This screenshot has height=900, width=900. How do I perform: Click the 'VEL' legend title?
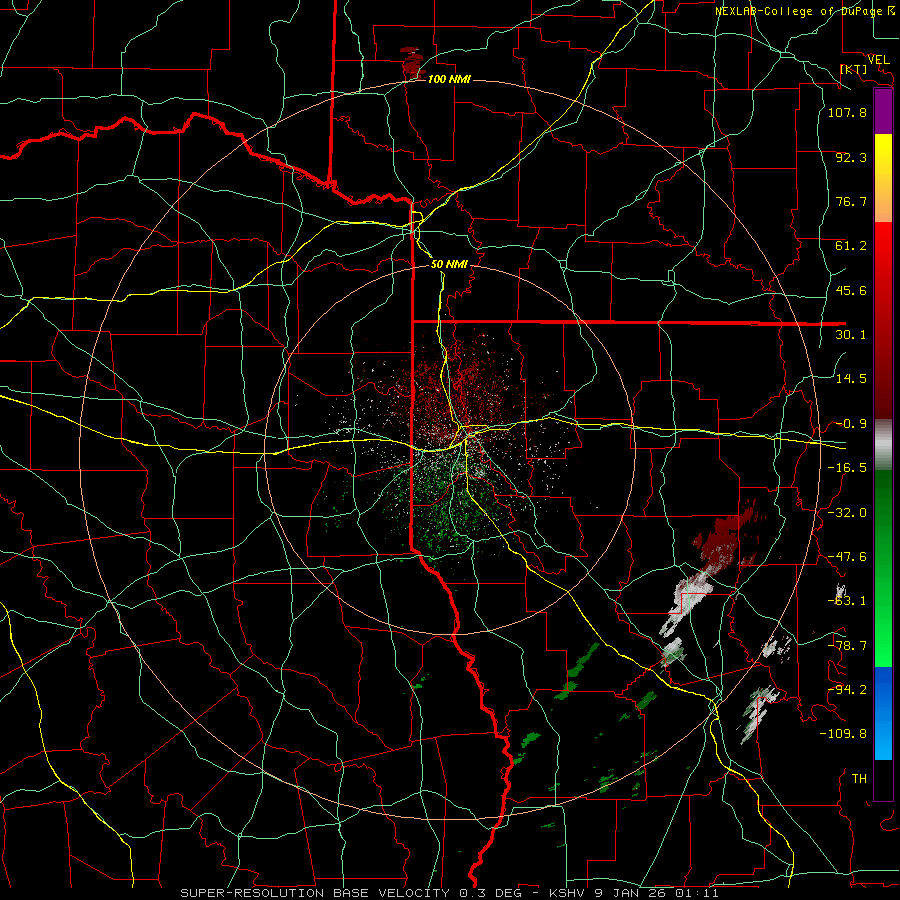[879, 59]
